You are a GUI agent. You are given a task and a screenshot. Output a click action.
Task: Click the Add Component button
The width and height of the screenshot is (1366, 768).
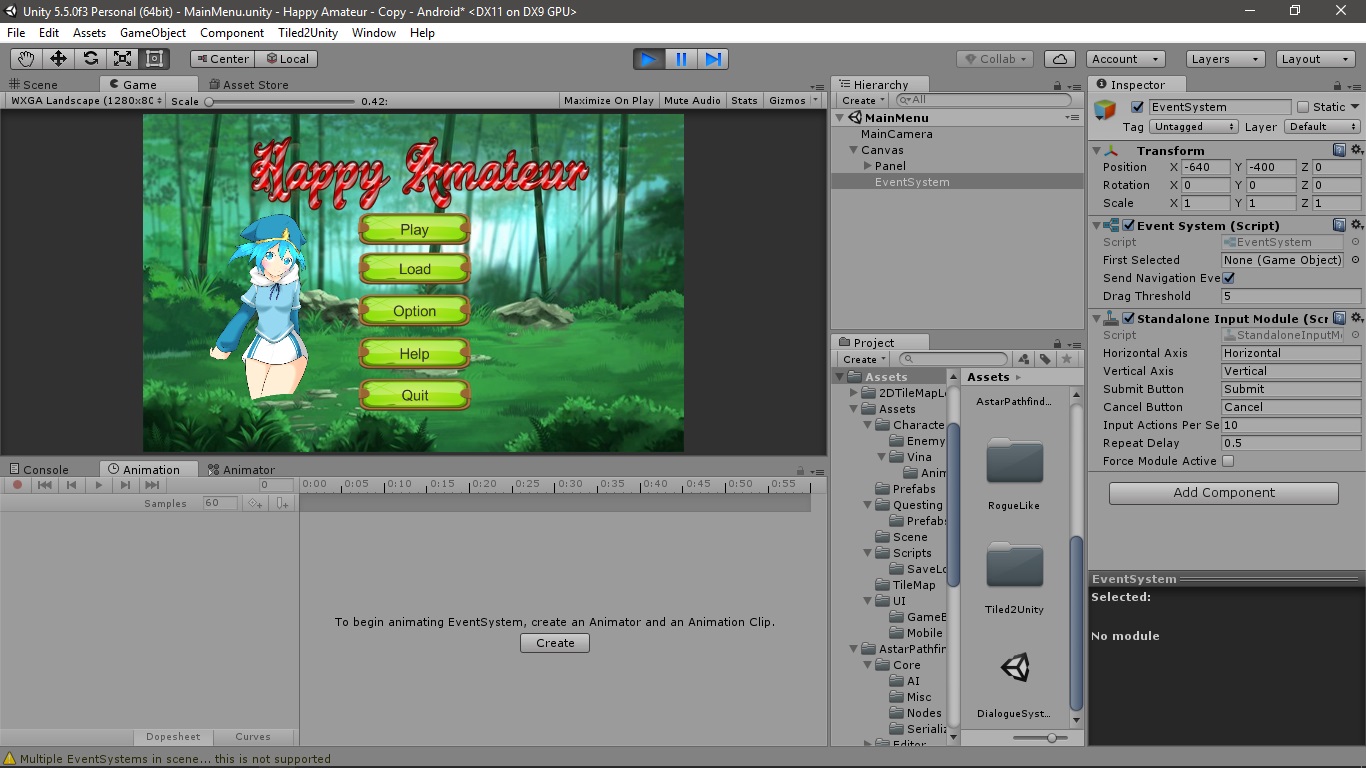tap(1223, 493)
